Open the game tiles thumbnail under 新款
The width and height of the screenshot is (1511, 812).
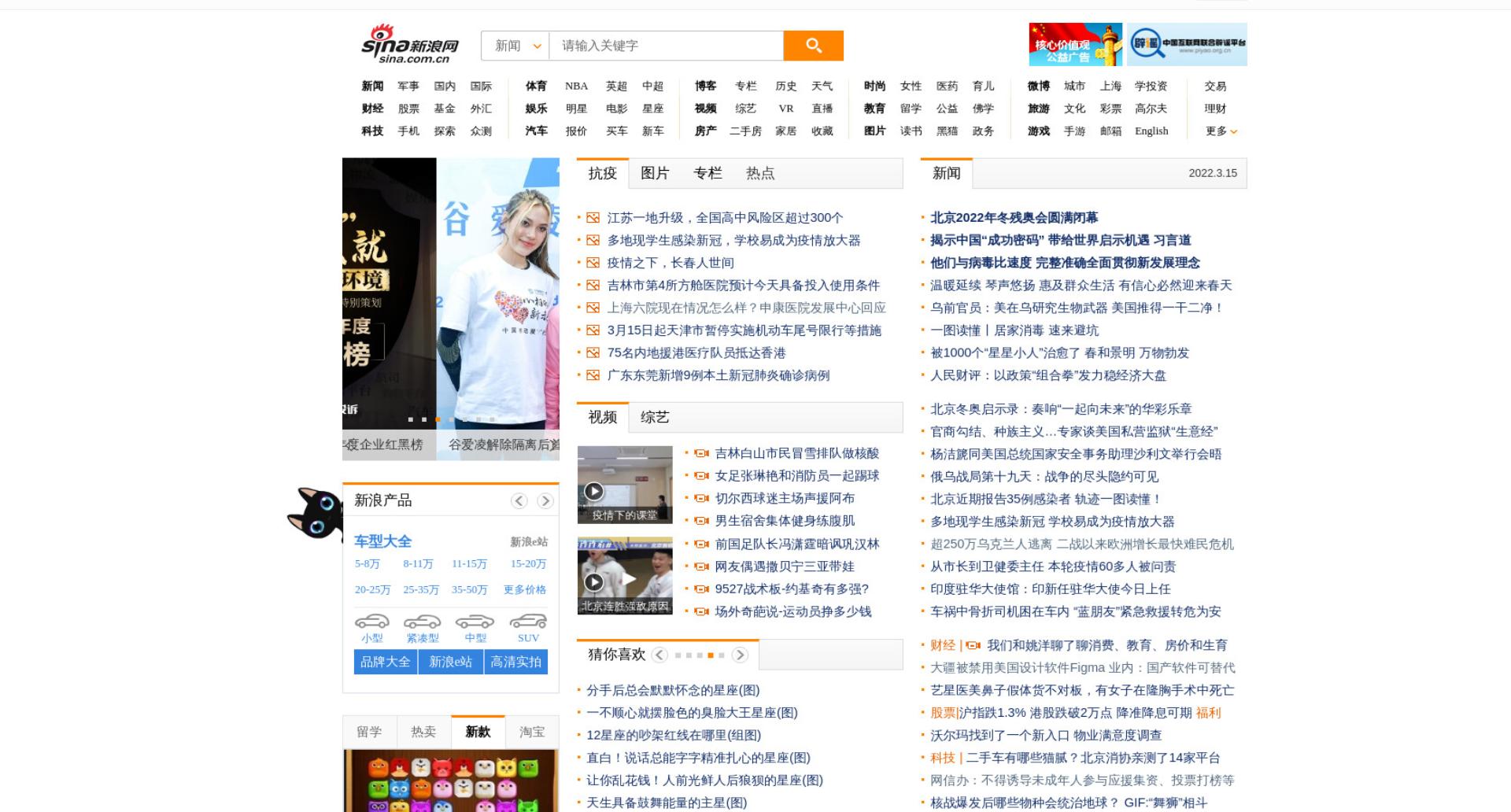coord(451,781)
